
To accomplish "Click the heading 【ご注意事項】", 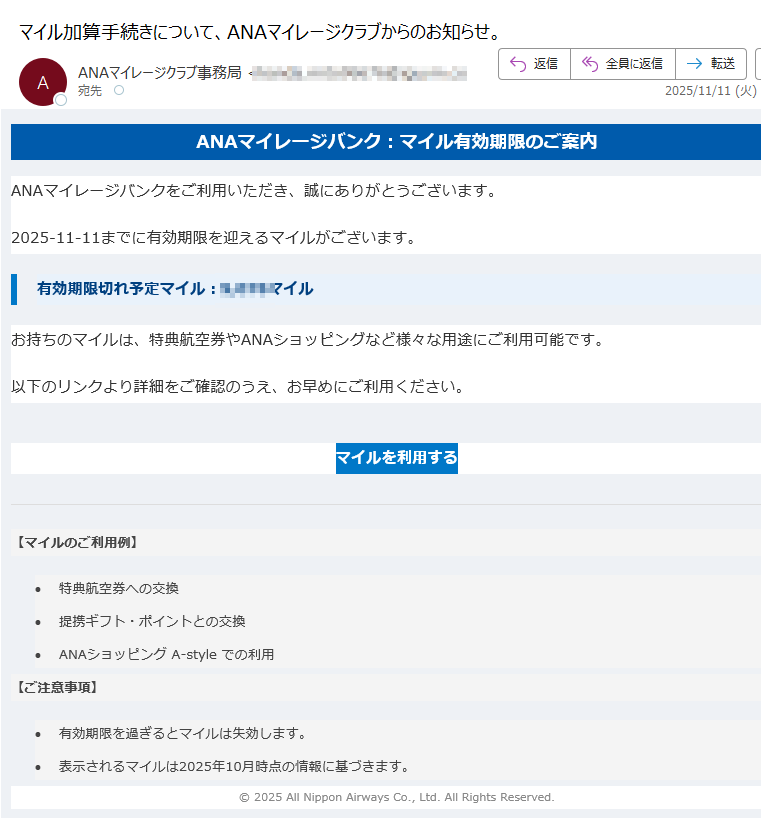I will pos(57,688).
